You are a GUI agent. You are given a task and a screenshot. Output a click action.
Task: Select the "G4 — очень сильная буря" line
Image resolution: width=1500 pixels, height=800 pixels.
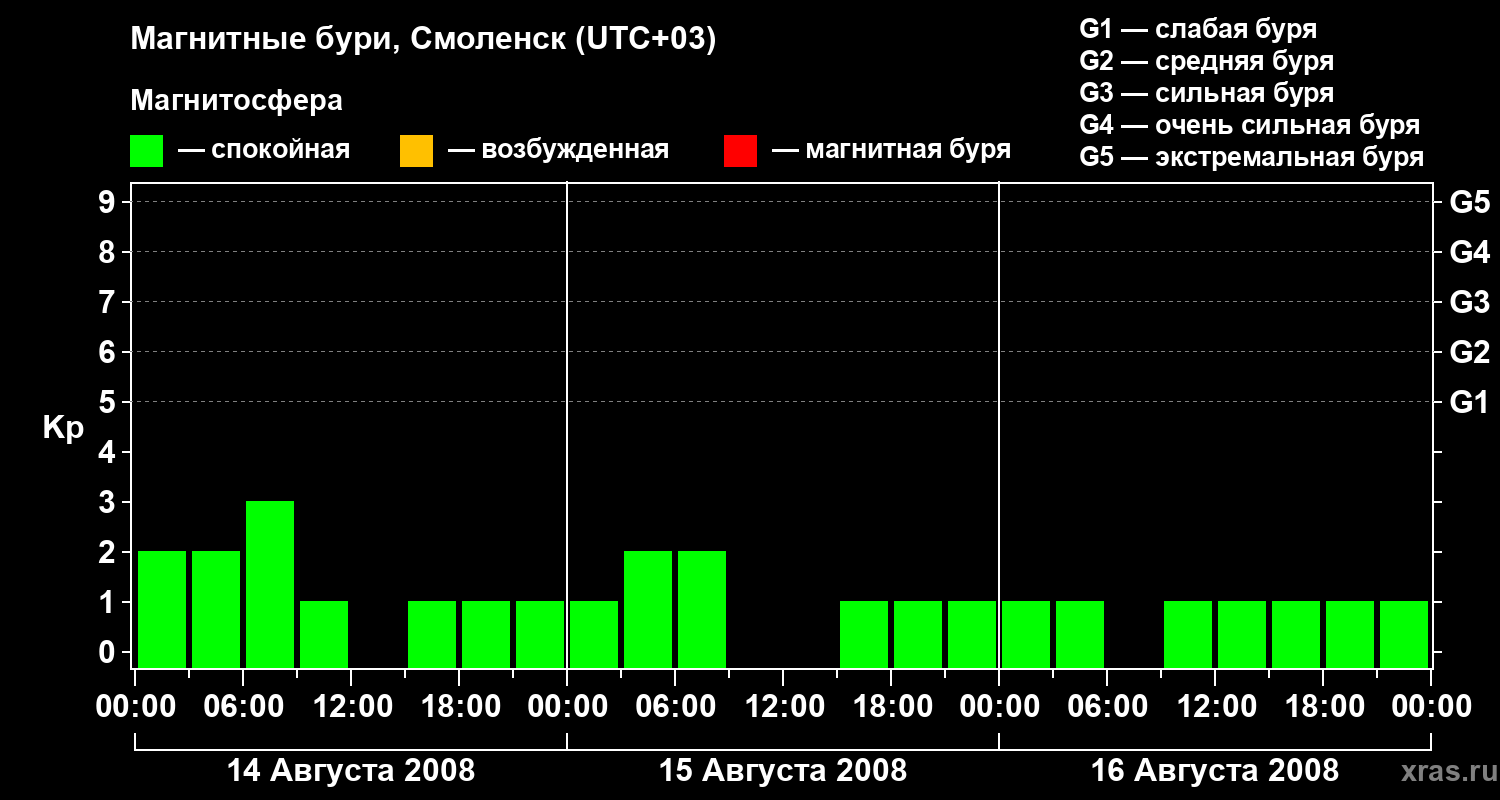pyautogui.click(x=1250, y=125)
